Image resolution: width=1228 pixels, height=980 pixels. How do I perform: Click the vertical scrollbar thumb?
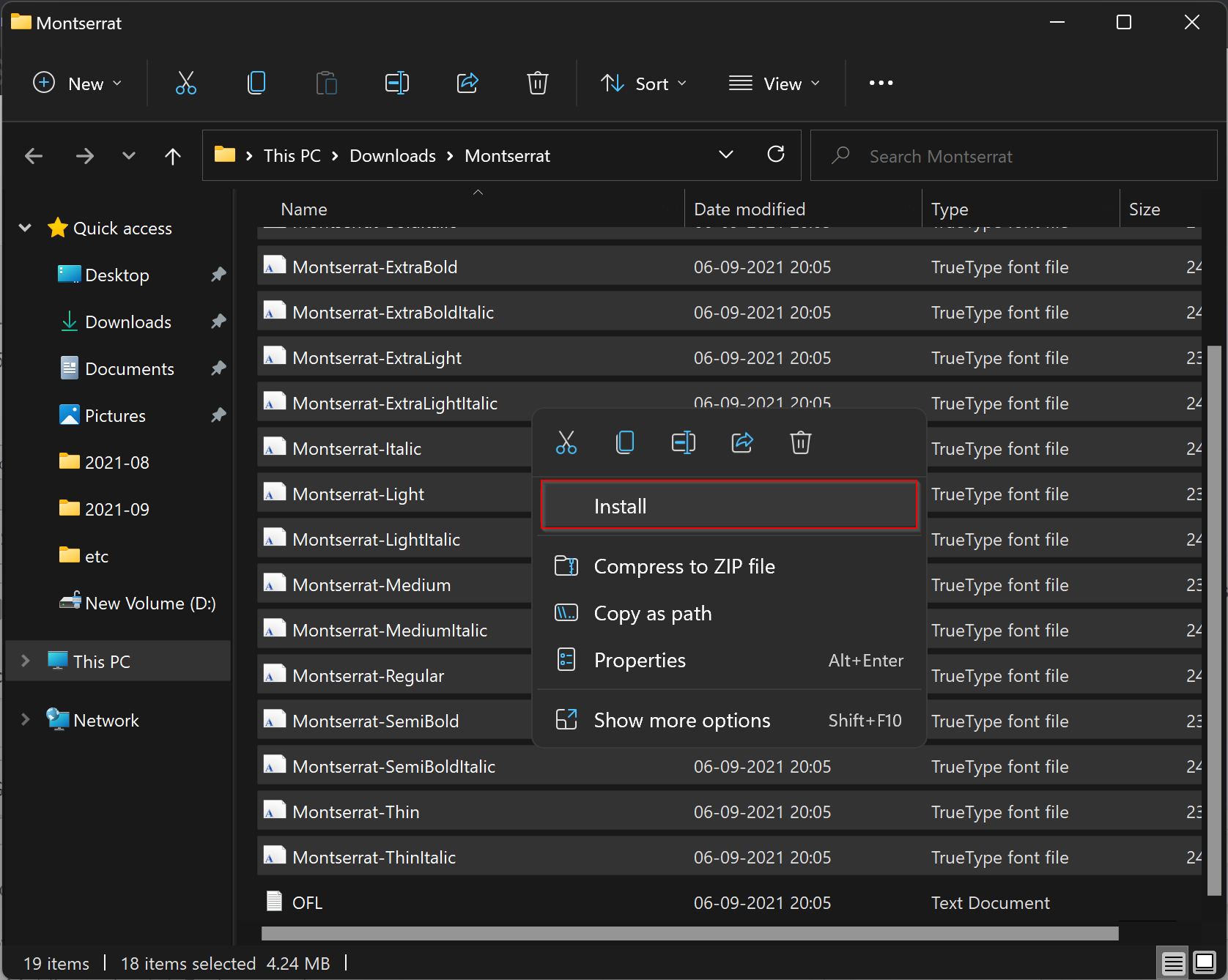pyautogui.click(x=1214, y=620)
